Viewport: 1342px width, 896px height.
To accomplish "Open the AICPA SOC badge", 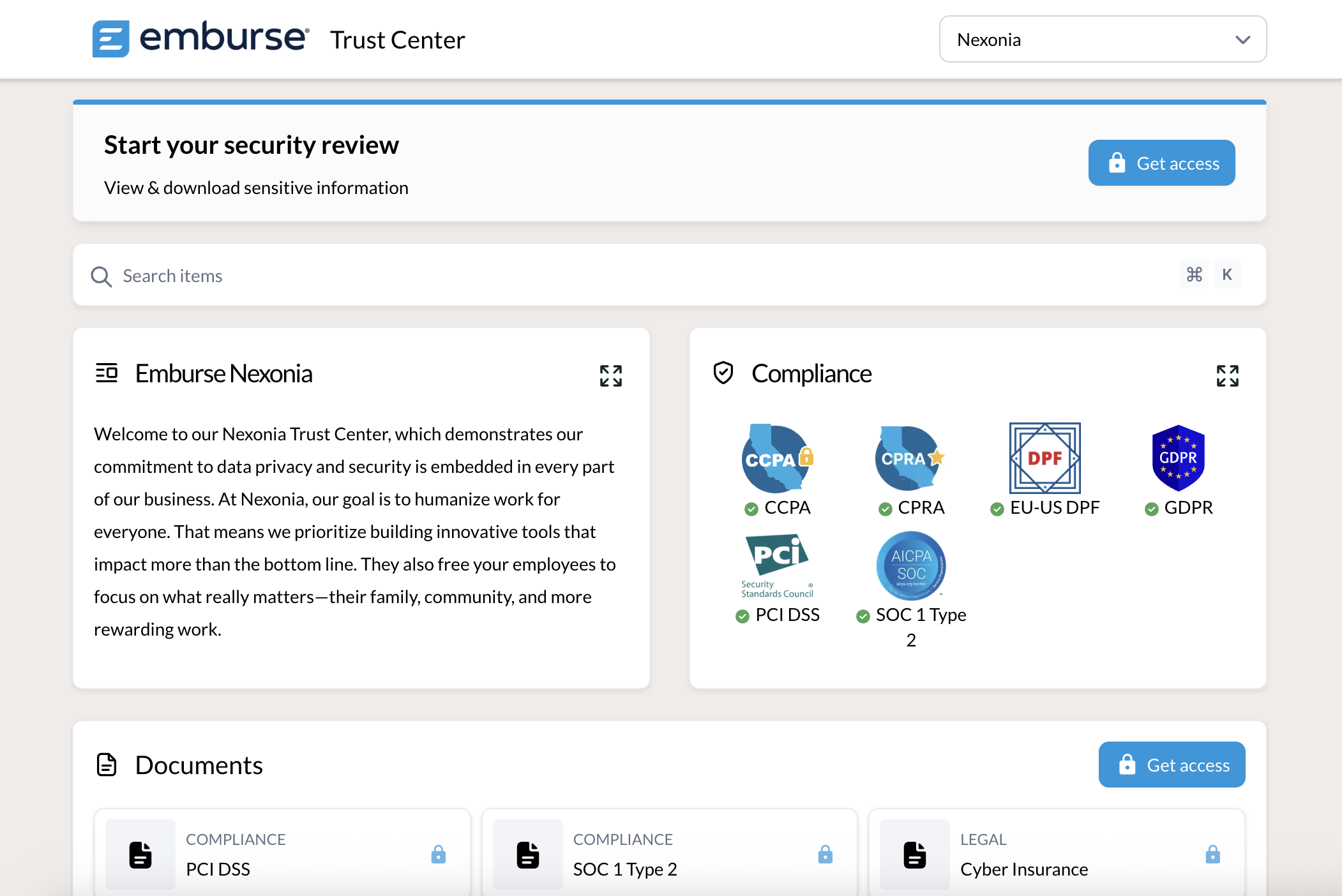I will pyautogui.click(x=911, y=565).
